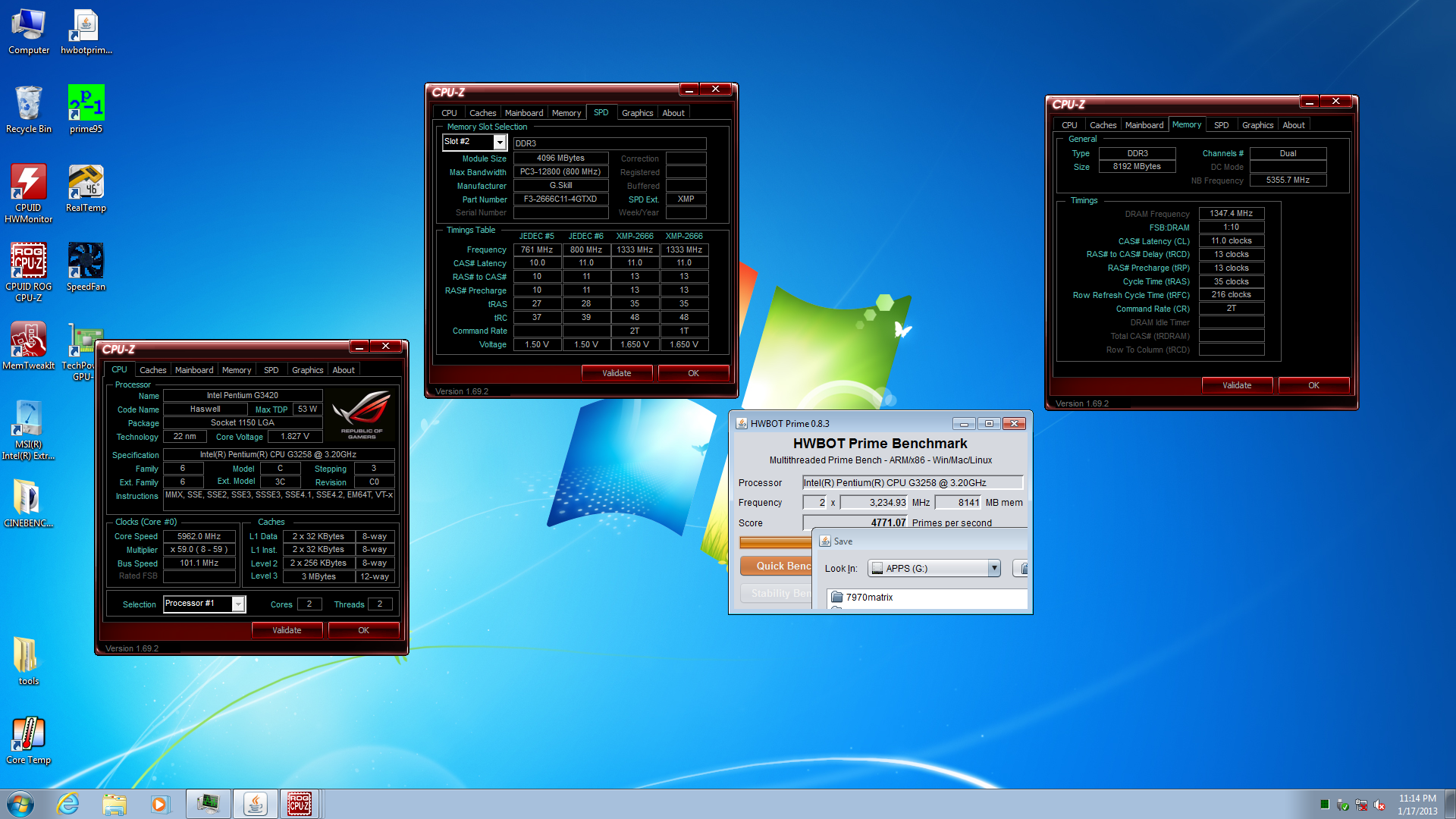The height and width of the screenshot is (819, 1456).
Task: Click the orange HWBOT Prime progress bar
Action: (x=775, y=542)
